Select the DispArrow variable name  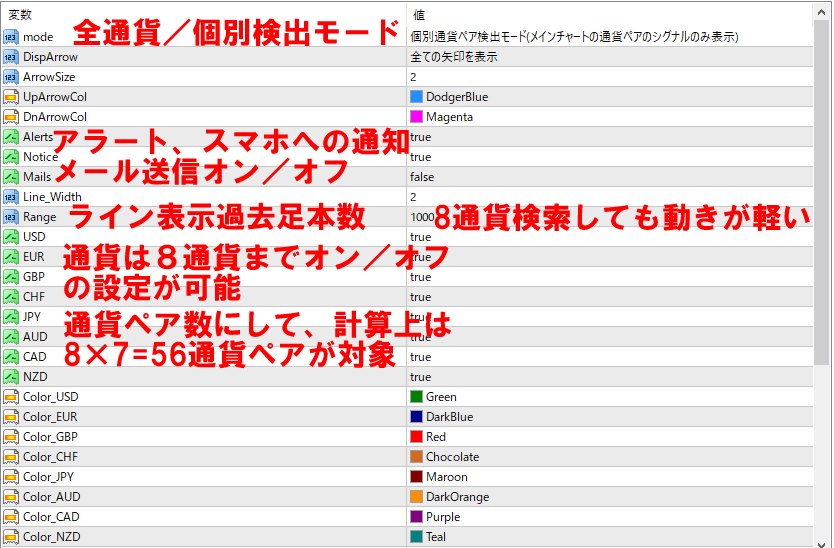pyautogui.click(x=50, y=57)
